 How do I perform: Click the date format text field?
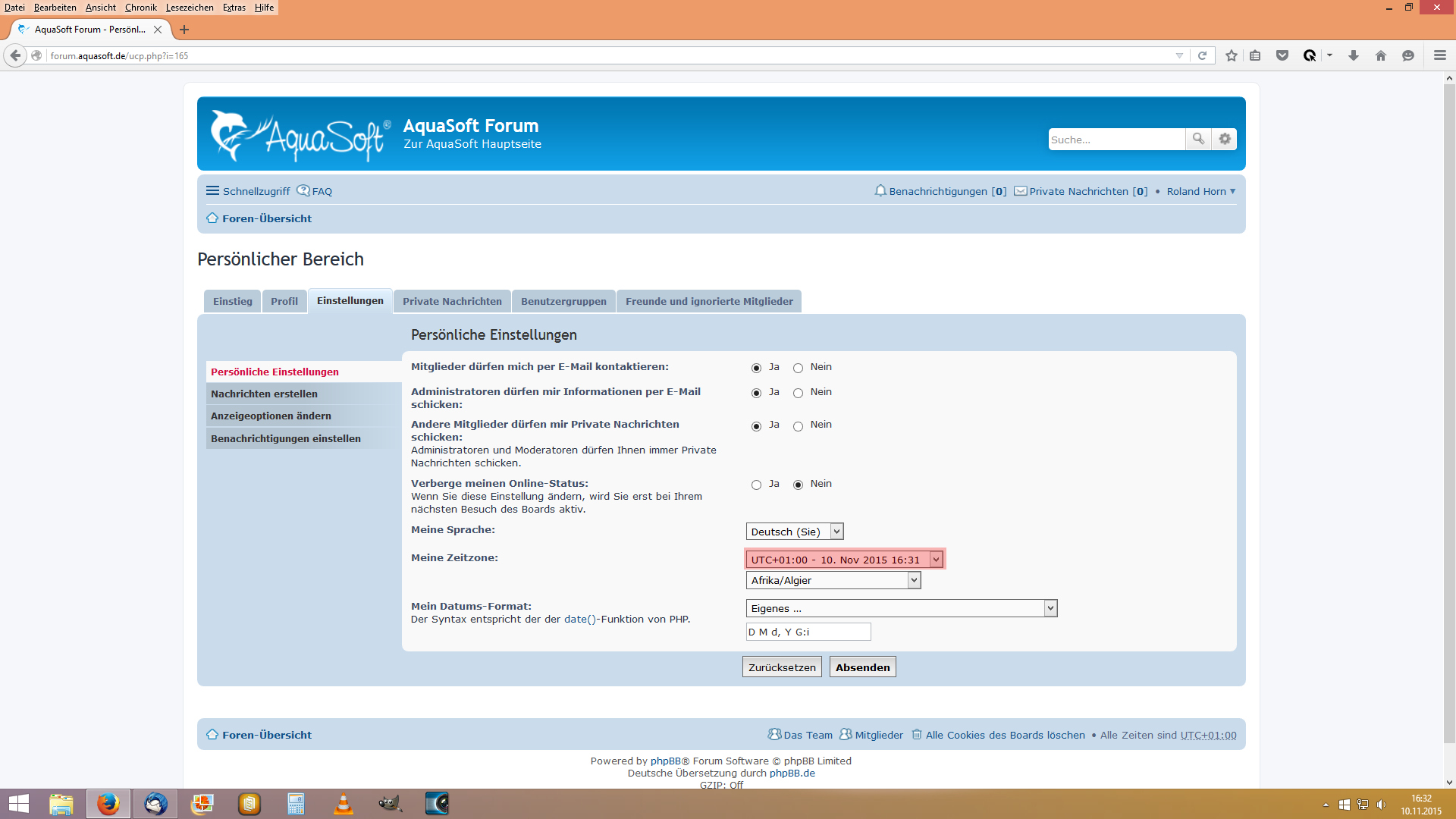coord(808,632)
